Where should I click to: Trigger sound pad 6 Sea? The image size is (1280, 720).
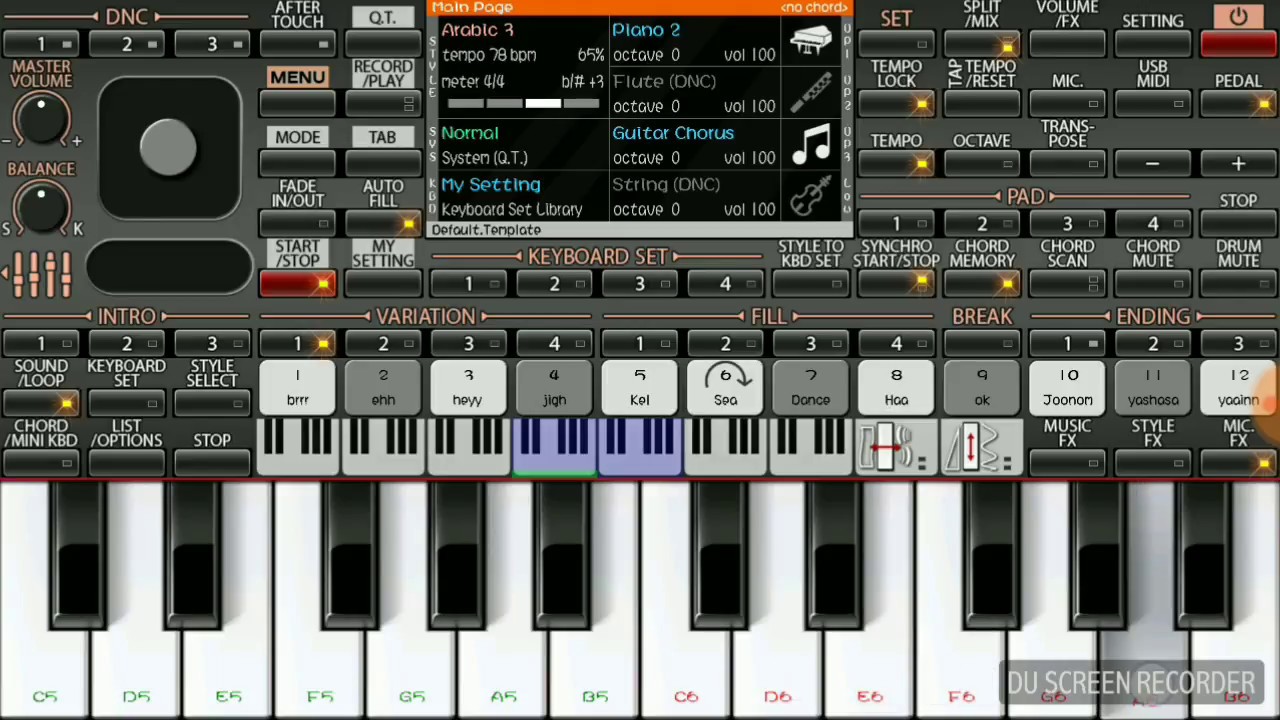pyautogui.click(x=725, y=387)
